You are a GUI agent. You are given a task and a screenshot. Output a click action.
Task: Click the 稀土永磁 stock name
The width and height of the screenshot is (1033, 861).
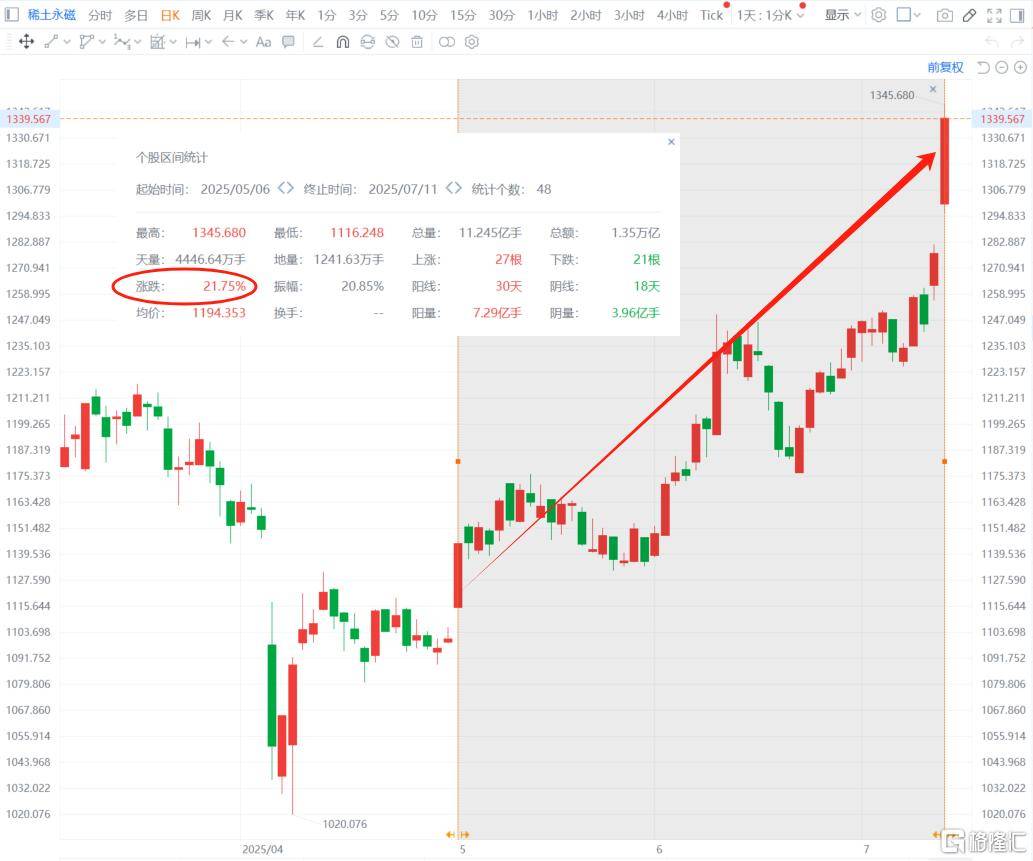[51, 15]
